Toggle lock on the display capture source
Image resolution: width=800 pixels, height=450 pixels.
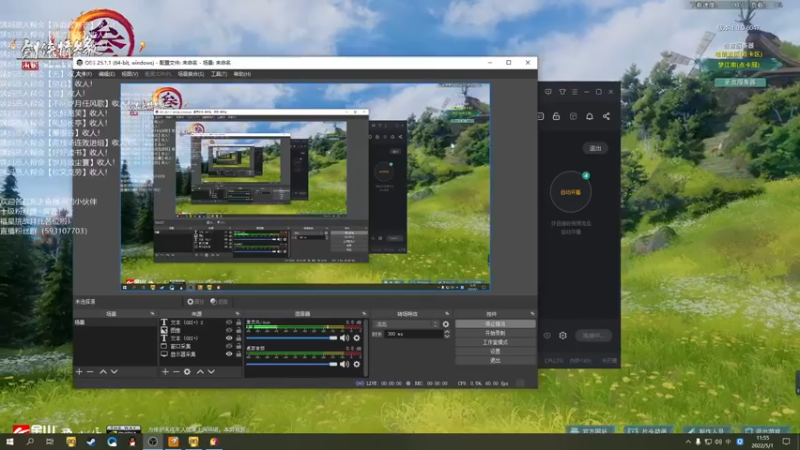click(x=238, y=354)
